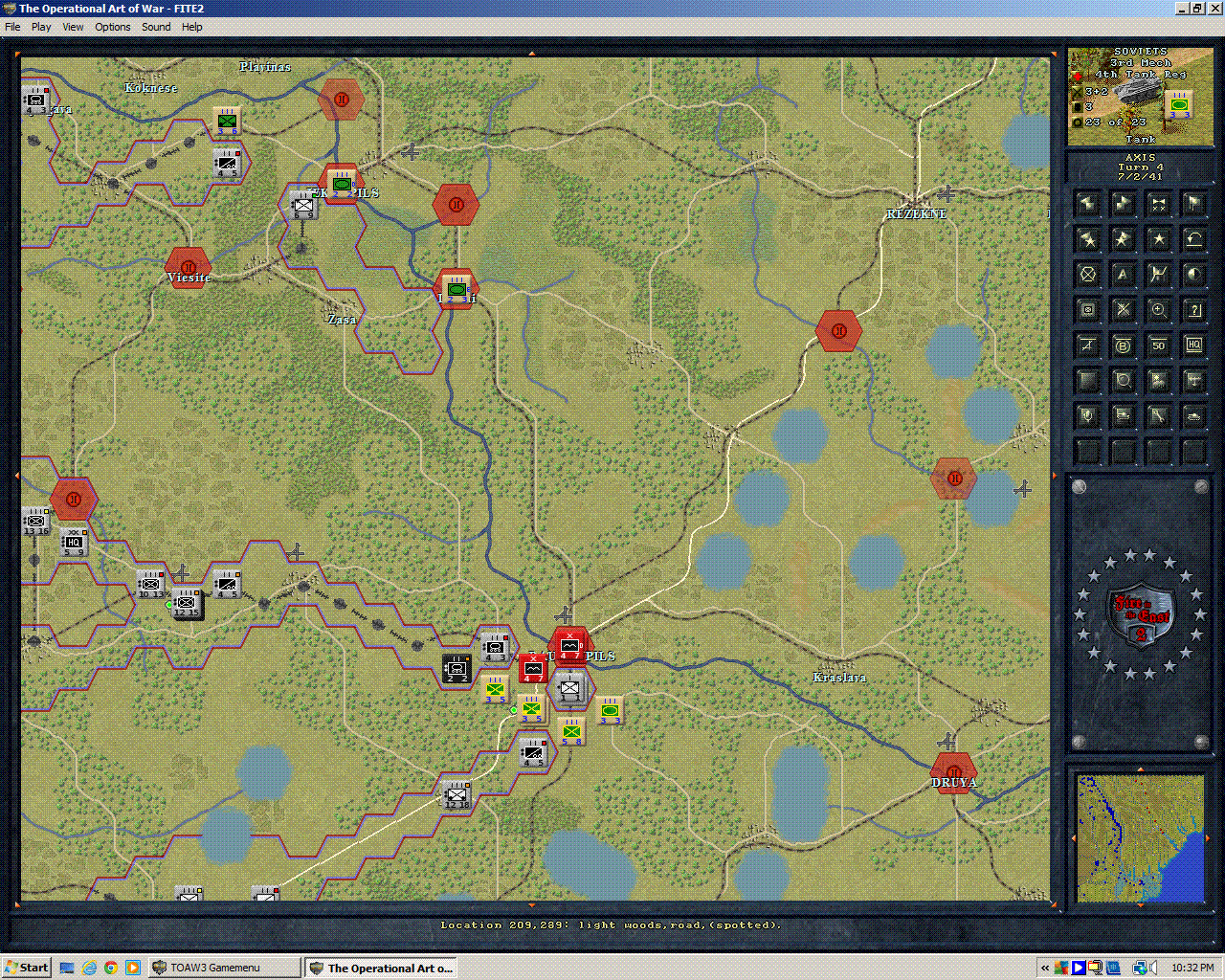1225x980 pixels.
Task: Click the volume icon in system tray
Action: [x=1152, y=968]
